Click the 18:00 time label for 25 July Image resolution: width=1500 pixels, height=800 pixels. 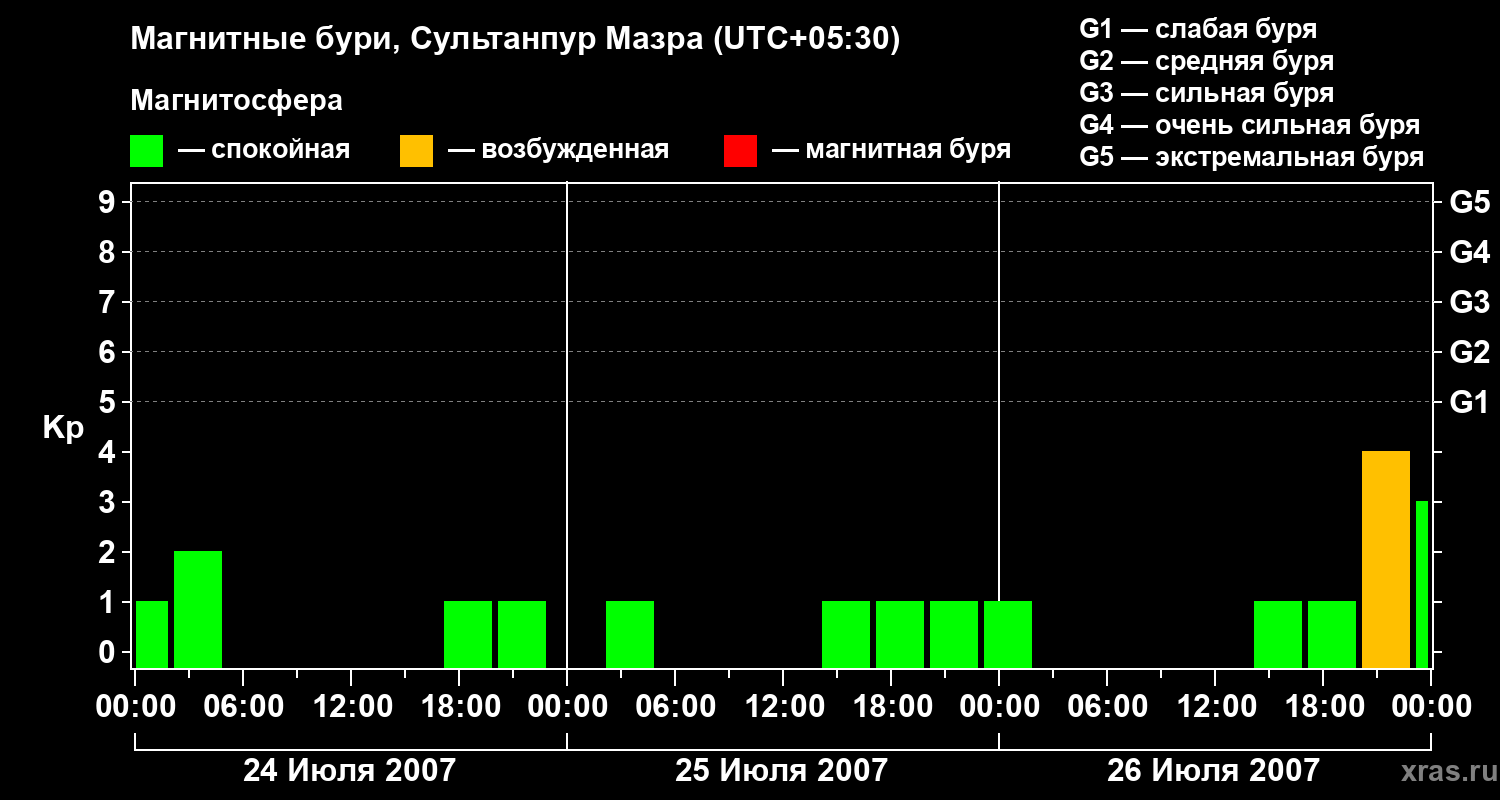click(x=891, y=707)
